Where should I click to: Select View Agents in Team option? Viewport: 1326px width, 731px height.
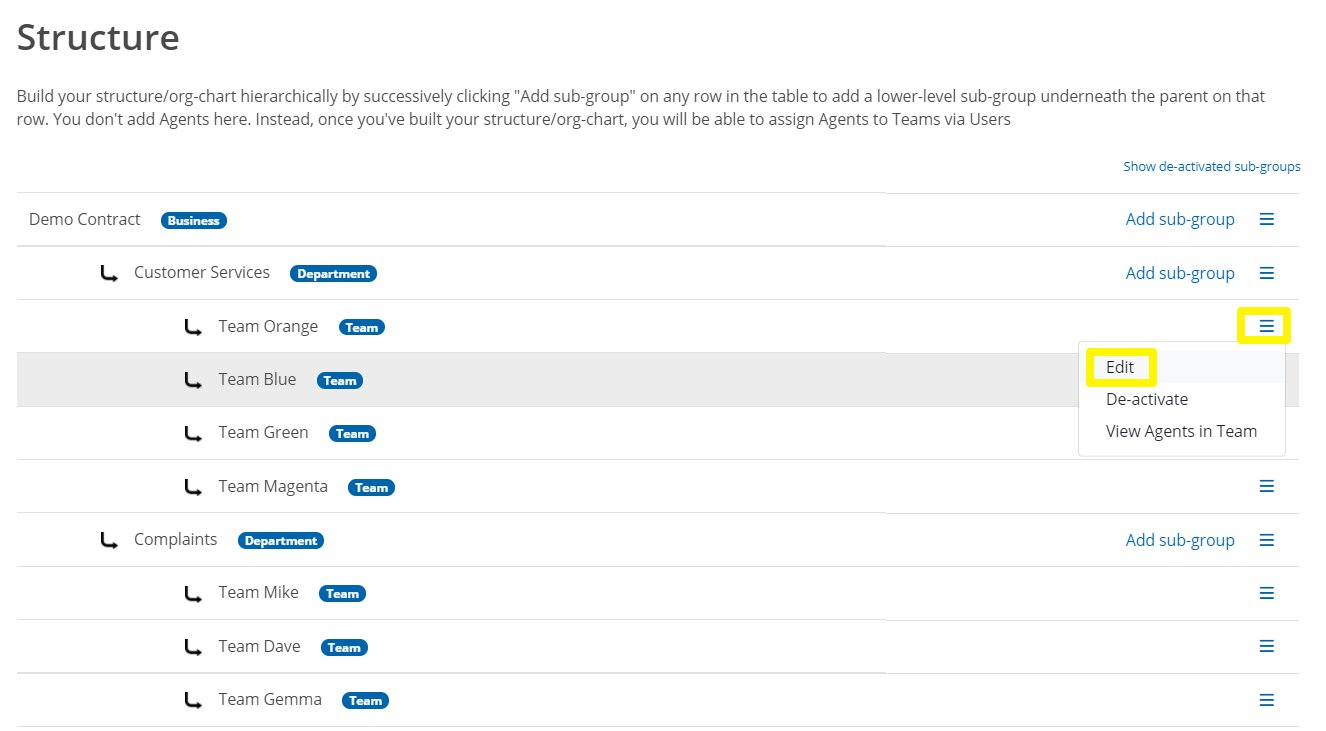pos(1181,431)
